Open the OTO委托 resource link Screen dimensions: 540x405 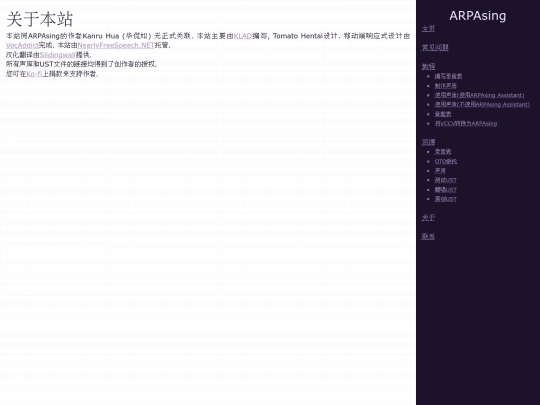point(446,161)
